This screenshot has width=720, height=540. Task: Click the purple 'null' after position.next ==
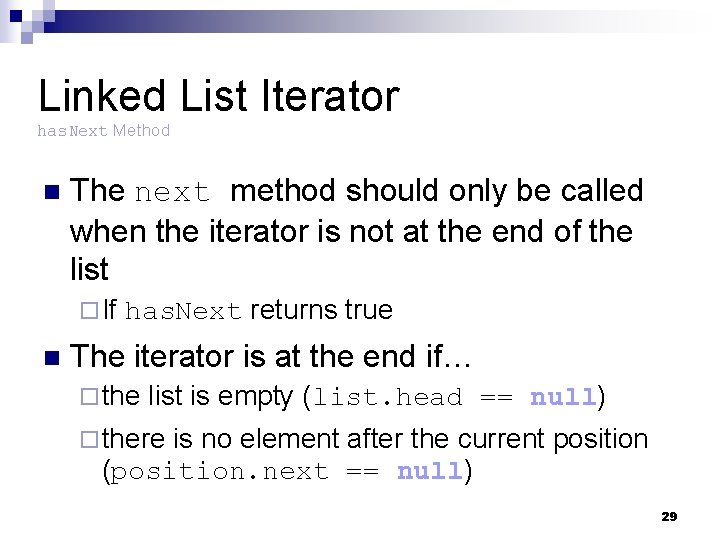tap(430, 471)
